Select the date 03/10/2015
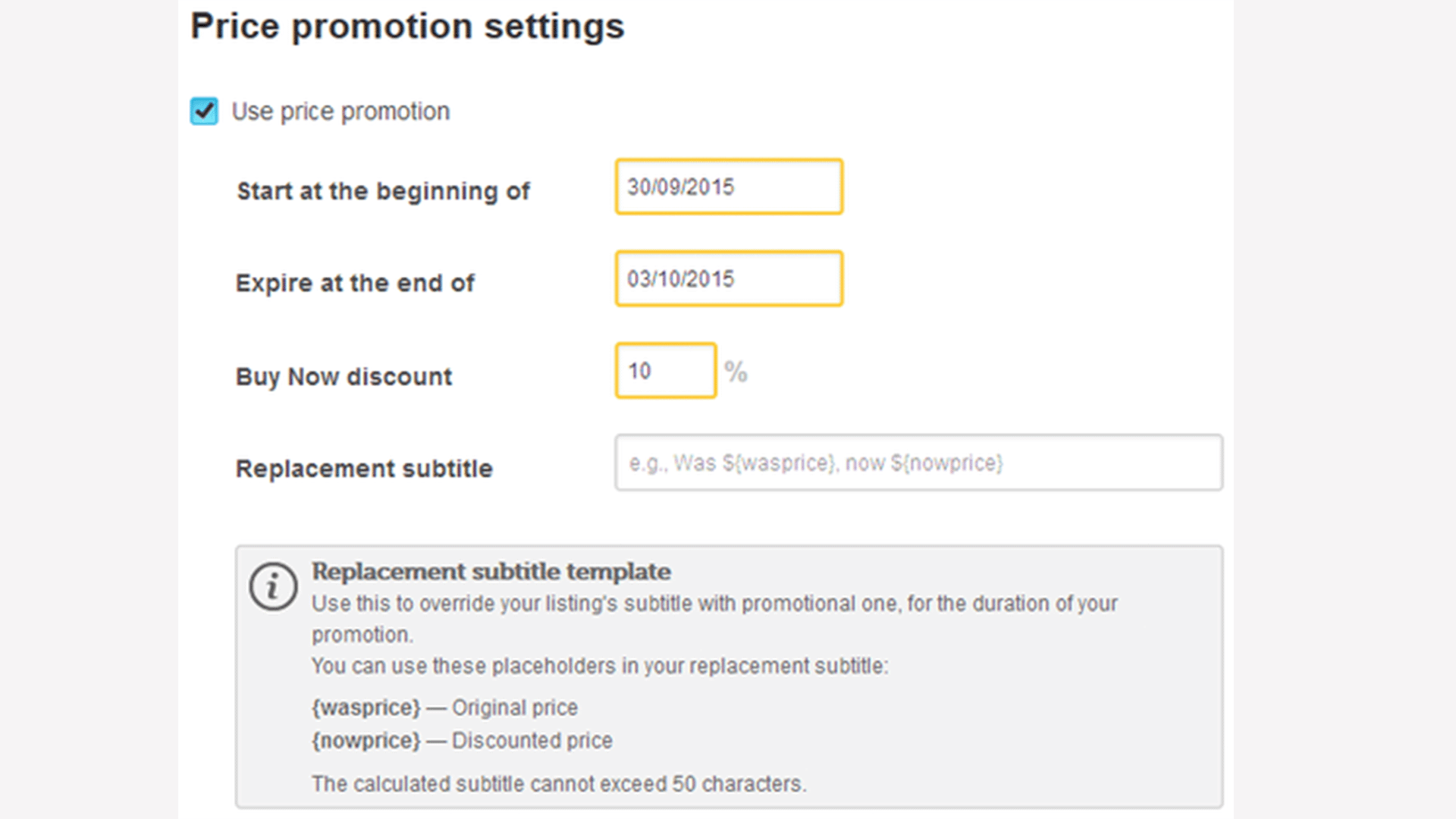Viewport: 1456px width, 819px height. point(680,278)
